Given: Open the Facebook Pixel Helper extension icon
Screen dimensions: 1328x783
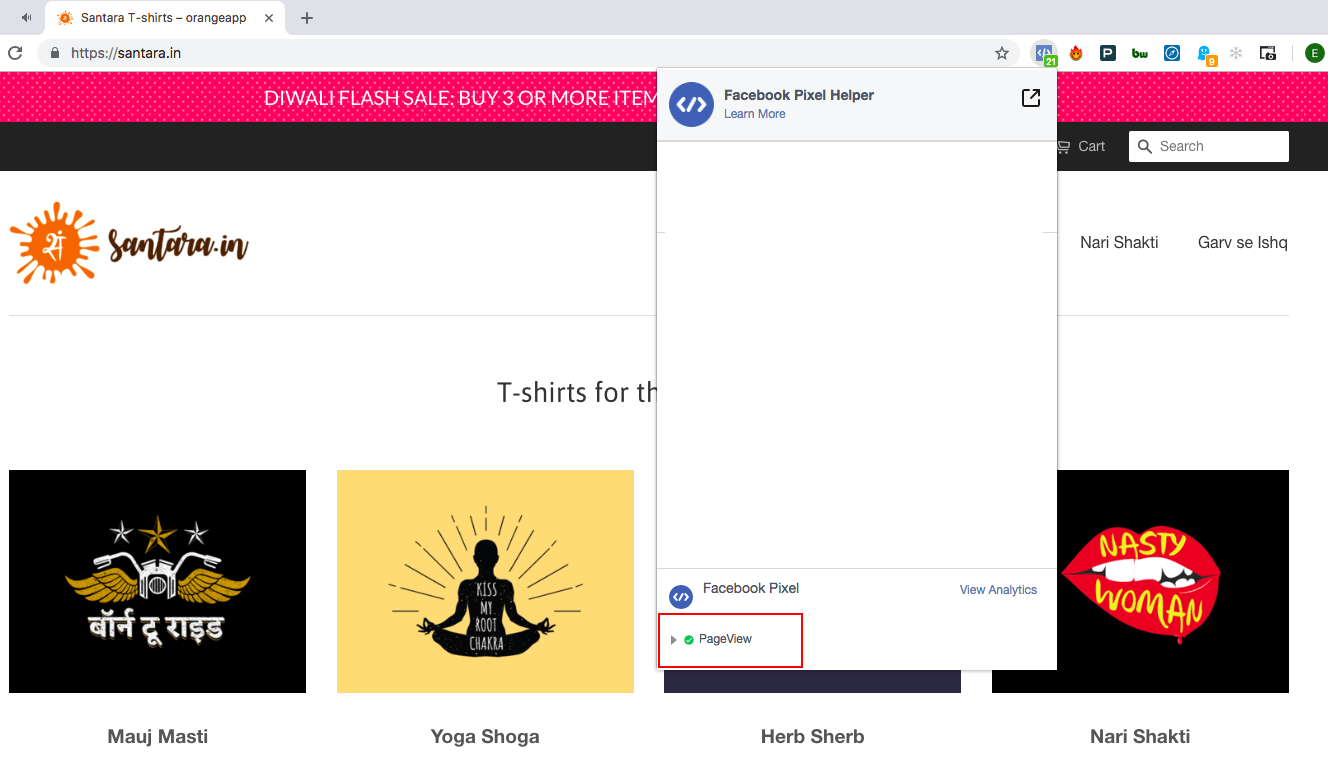Looking at the screenshot, I should 1044,52.
